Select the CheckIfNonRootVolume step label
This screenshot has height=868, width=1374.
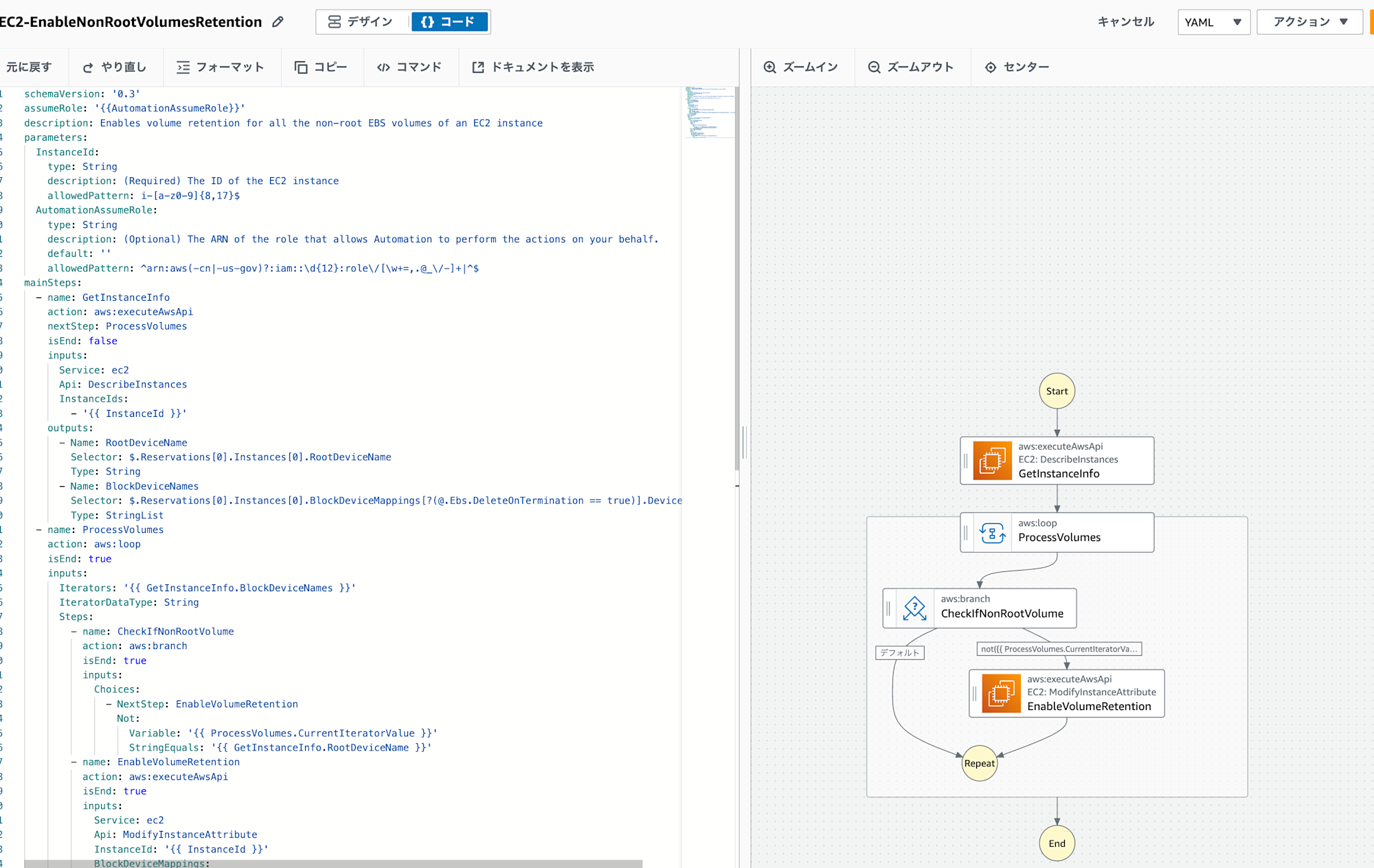coord(1002,614)
